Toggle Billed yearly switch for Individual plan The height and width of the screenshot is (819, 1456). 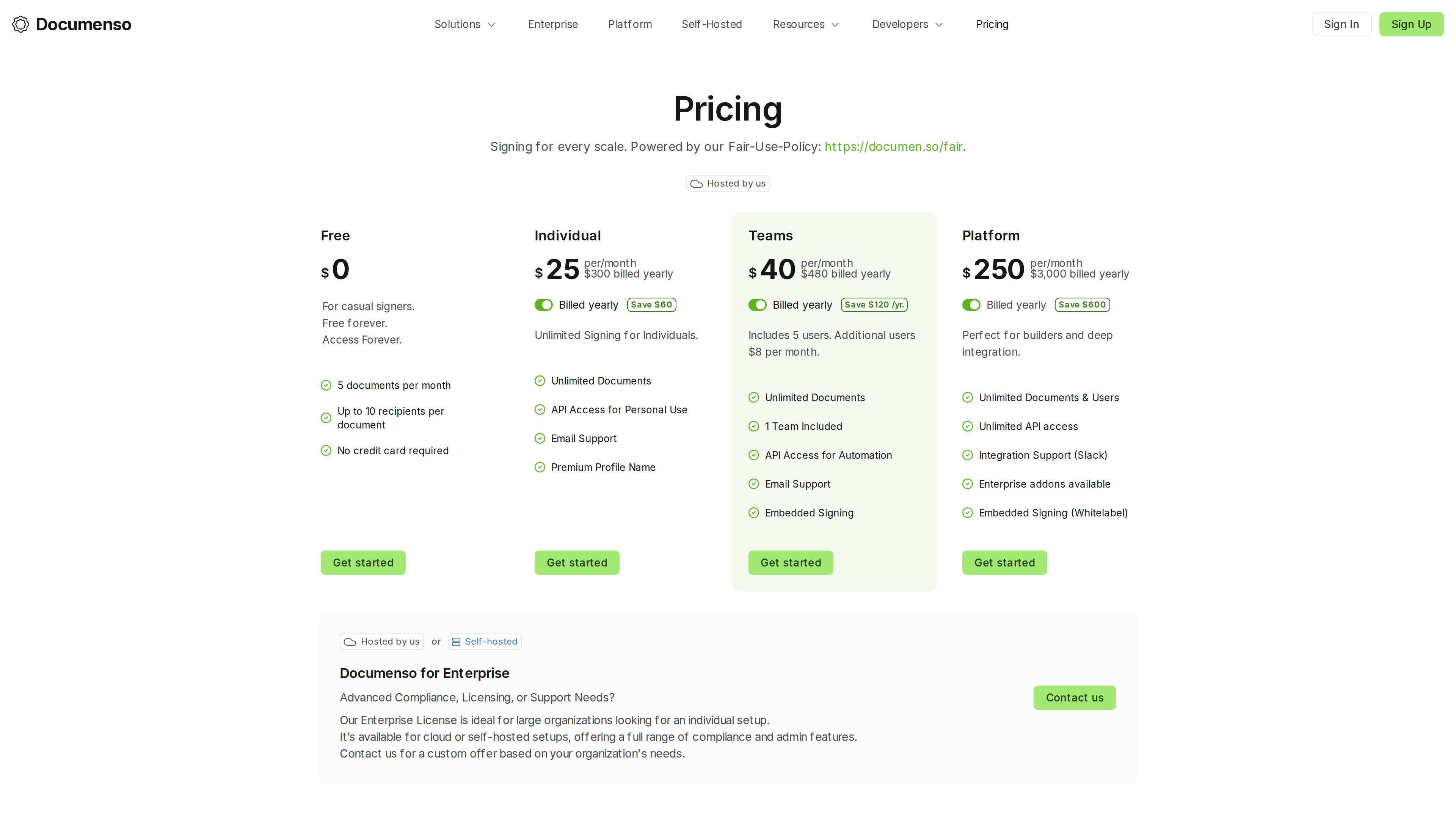[544, 305]
